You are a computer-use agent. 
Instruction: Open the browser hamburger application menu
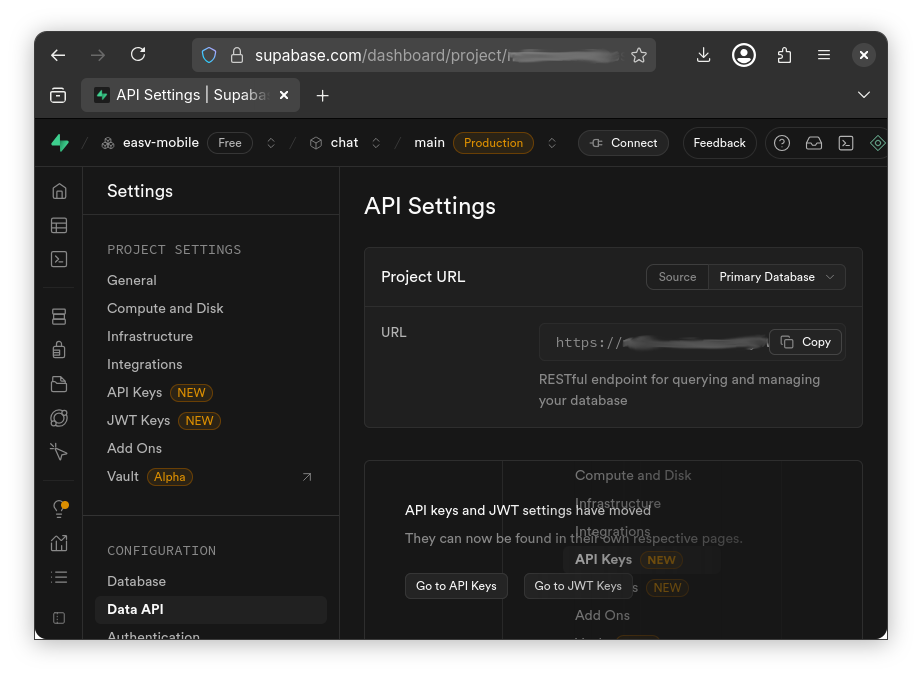point(824,55)
